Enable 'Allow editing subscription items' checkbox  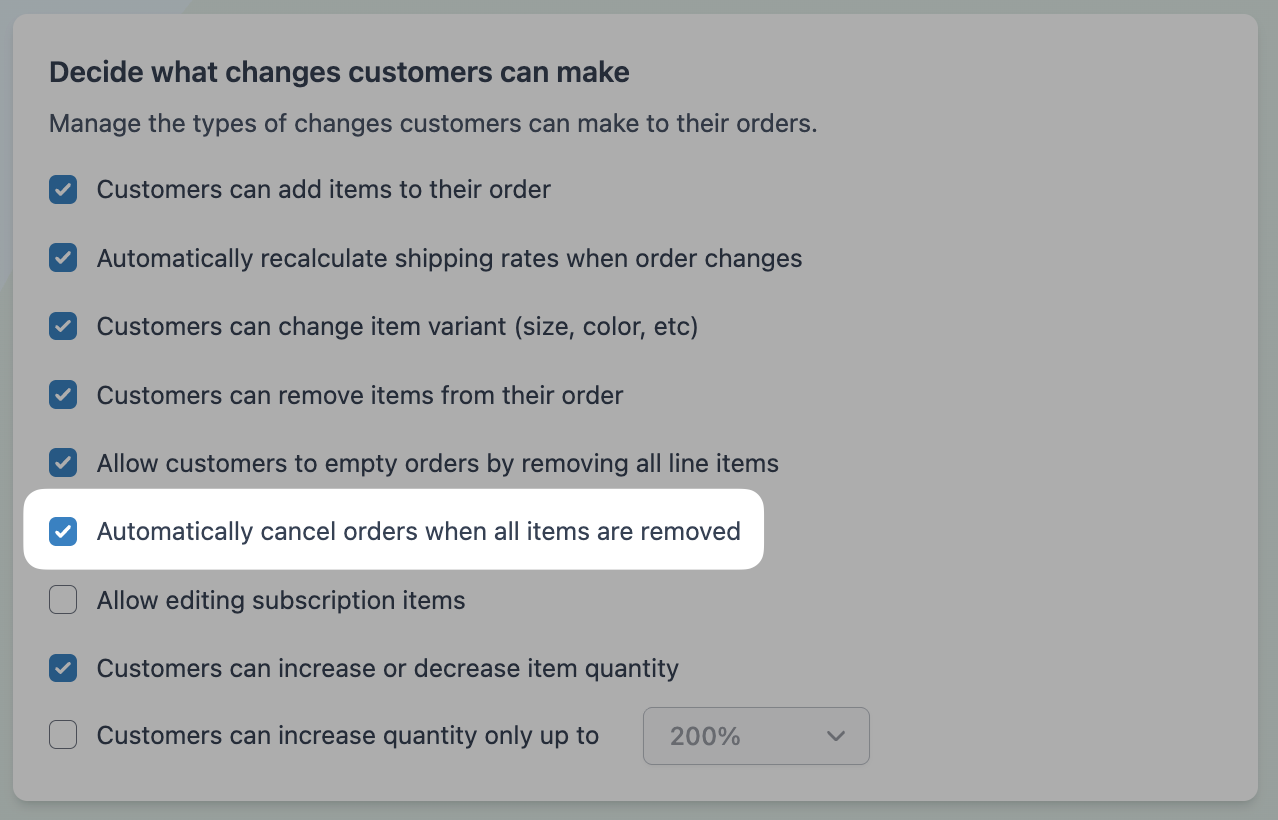[63, 600]
